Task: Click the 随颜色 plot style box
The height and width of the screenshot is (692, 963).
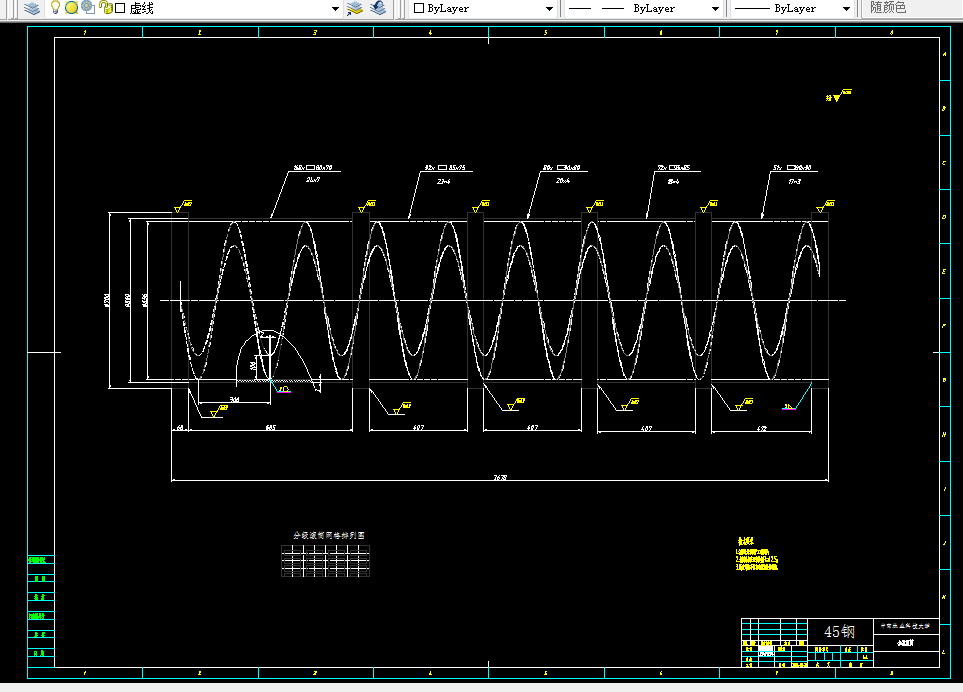Action: pos(911,8)
